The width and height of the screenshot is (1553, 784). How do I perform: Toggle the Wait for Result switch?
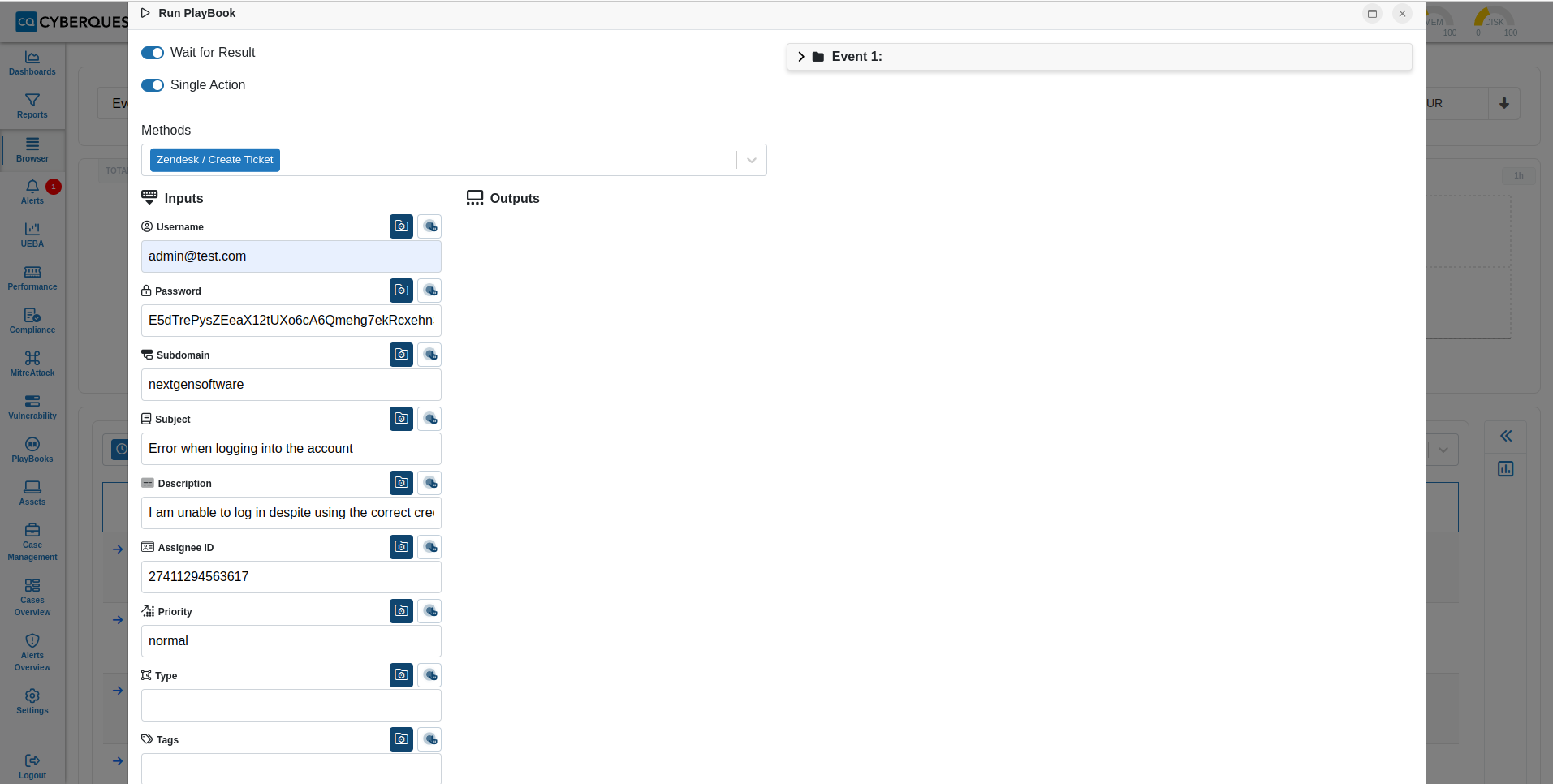tap(153, 53)
